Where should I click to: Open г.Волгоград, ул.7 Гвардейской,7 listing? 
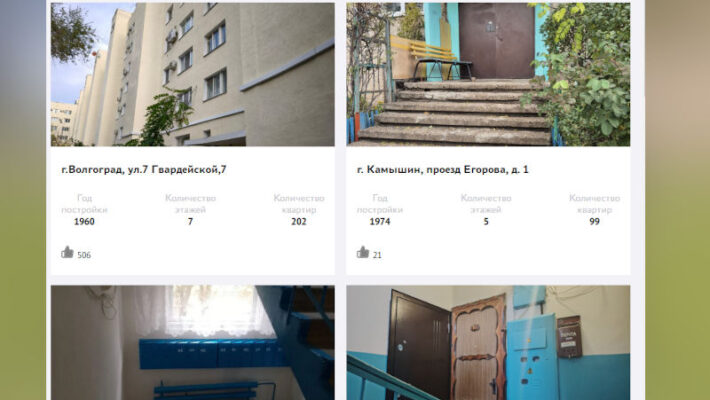click(x=144, y=170)
